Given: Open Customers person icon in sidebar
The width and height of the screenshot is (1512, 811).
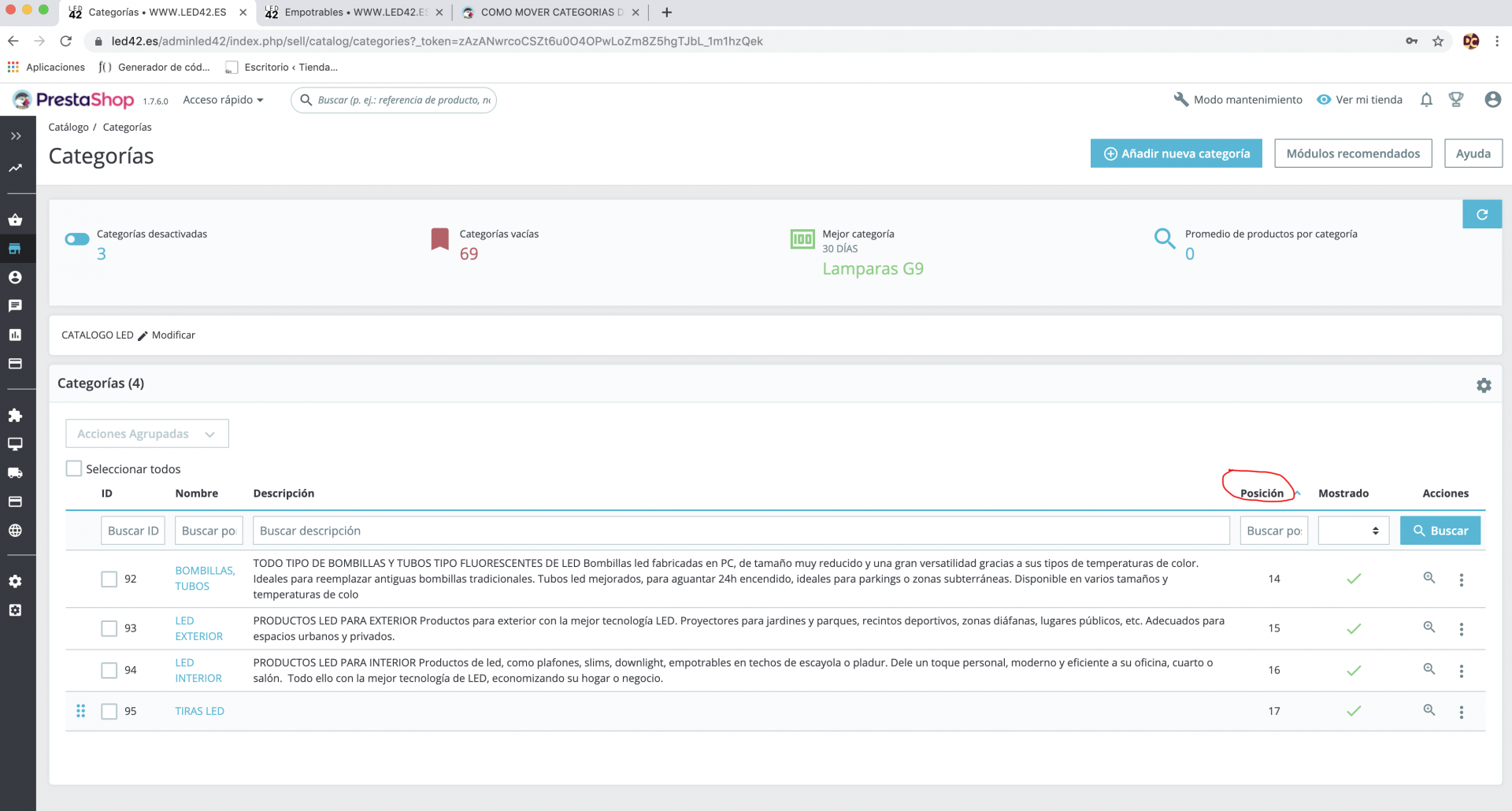Looking at the screenshot, I should (15, 277).
